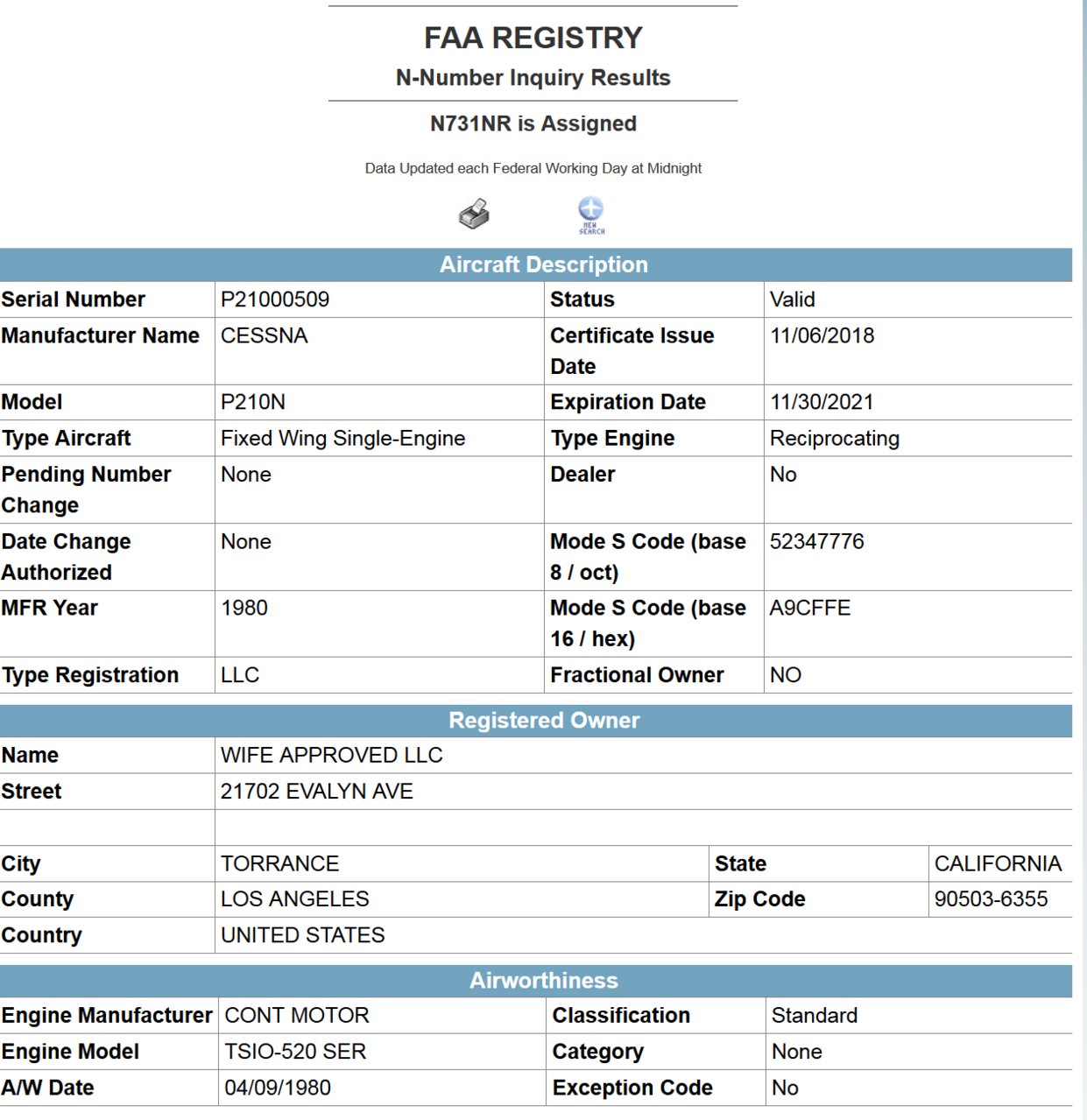The width and height of the screenshot is (1087, 1120).
Task: Open a New Search via globe icon
Action: pyautogui.click(x=591, y=215)
